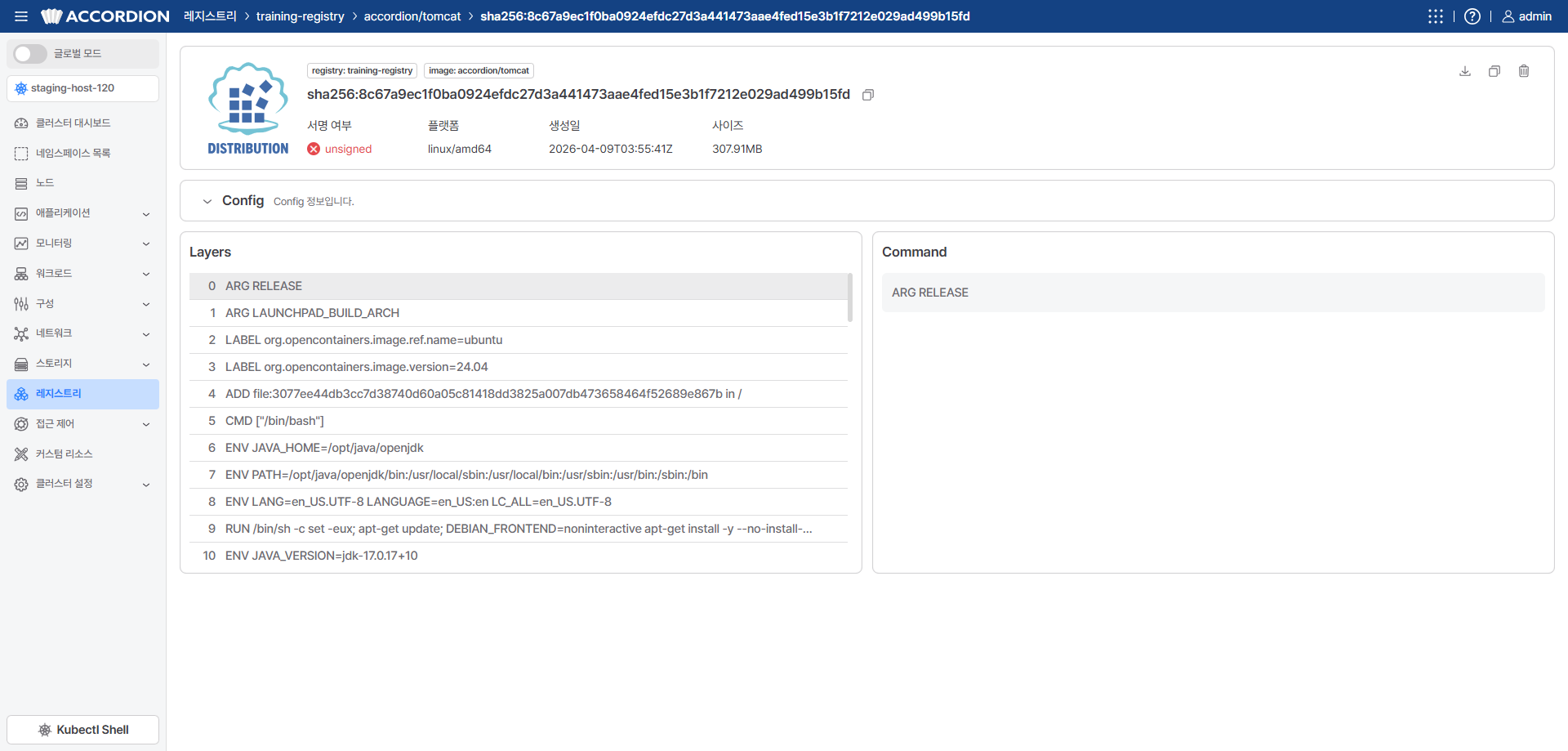This screenshot has height=751, width=1568.
Task: Click the copy icon beside trash icon
Action: tap(1494, 71)
